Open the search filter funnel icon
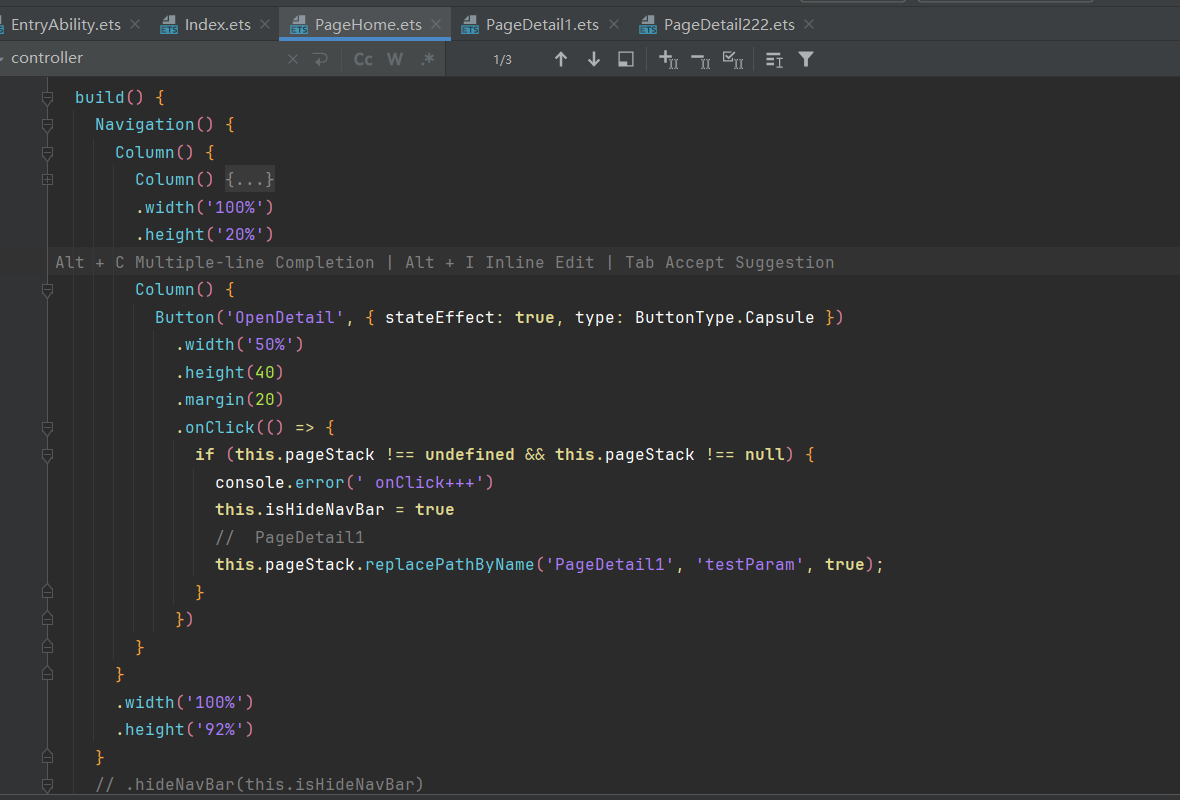1180x800 pixels. click(x=806, y=60)
